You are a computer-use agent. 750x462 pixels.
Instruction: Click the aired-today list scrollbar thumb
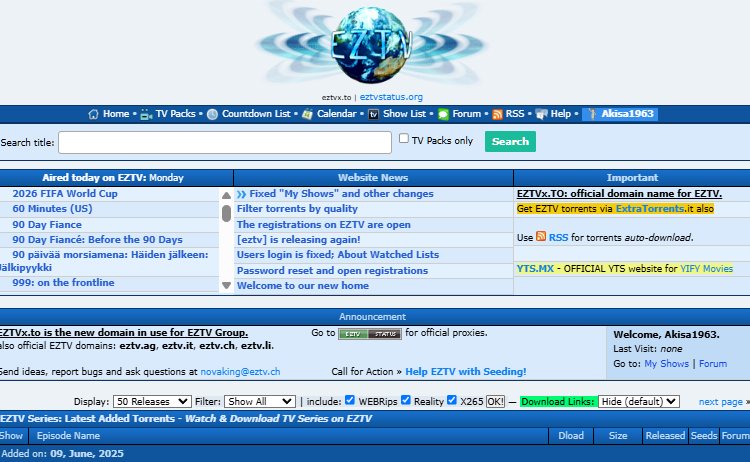click(227, 213)
